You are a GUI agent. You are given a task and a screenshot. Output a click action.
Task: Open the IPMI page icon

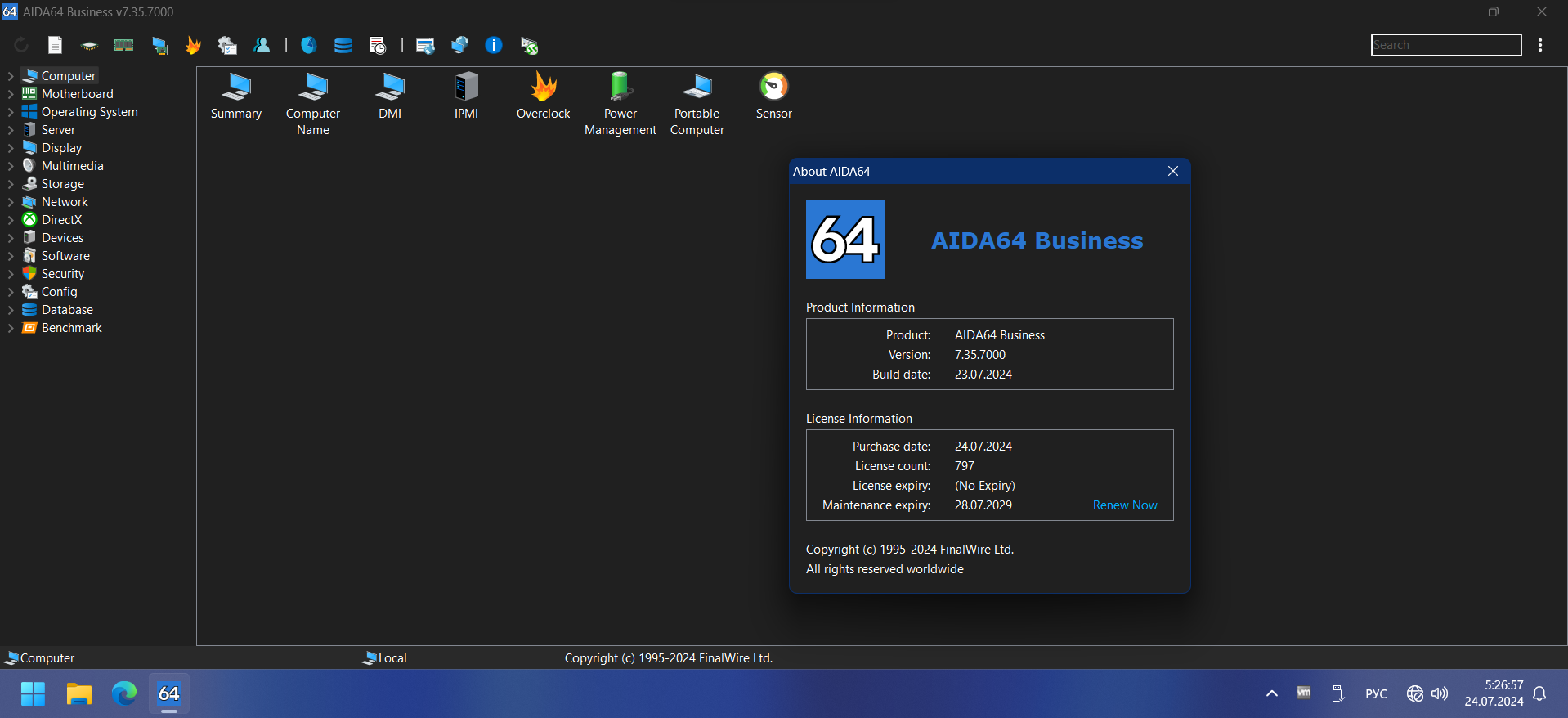coord(467,96)
